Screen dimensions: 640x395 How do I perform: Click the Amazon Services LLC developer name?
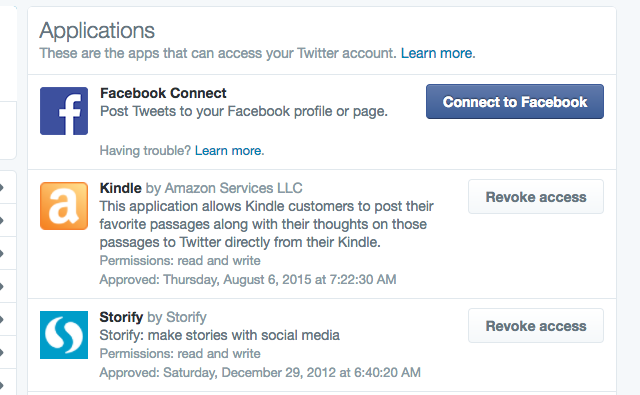(233, 188)
